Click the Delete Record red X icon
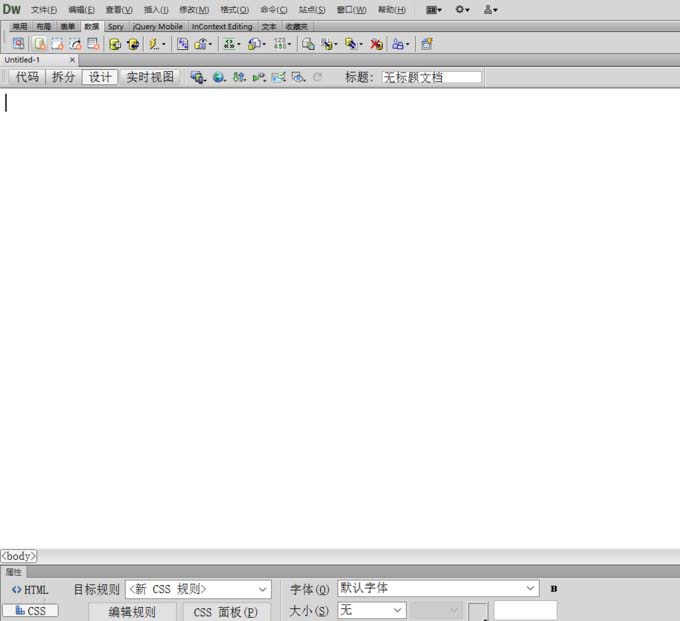Screen dimensions: 680x621 point(376,44)
